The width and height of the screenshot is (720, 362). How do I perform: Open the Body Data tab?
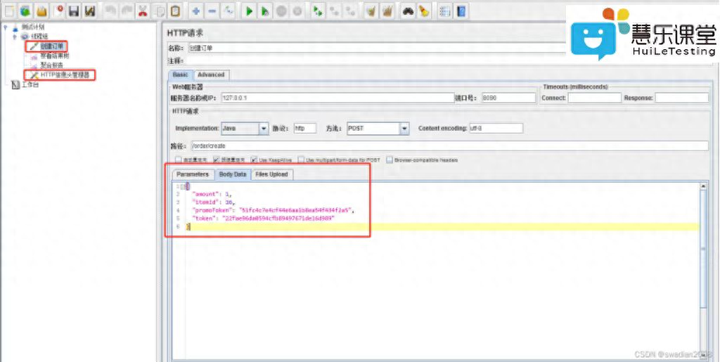click(x=232, y=175)
